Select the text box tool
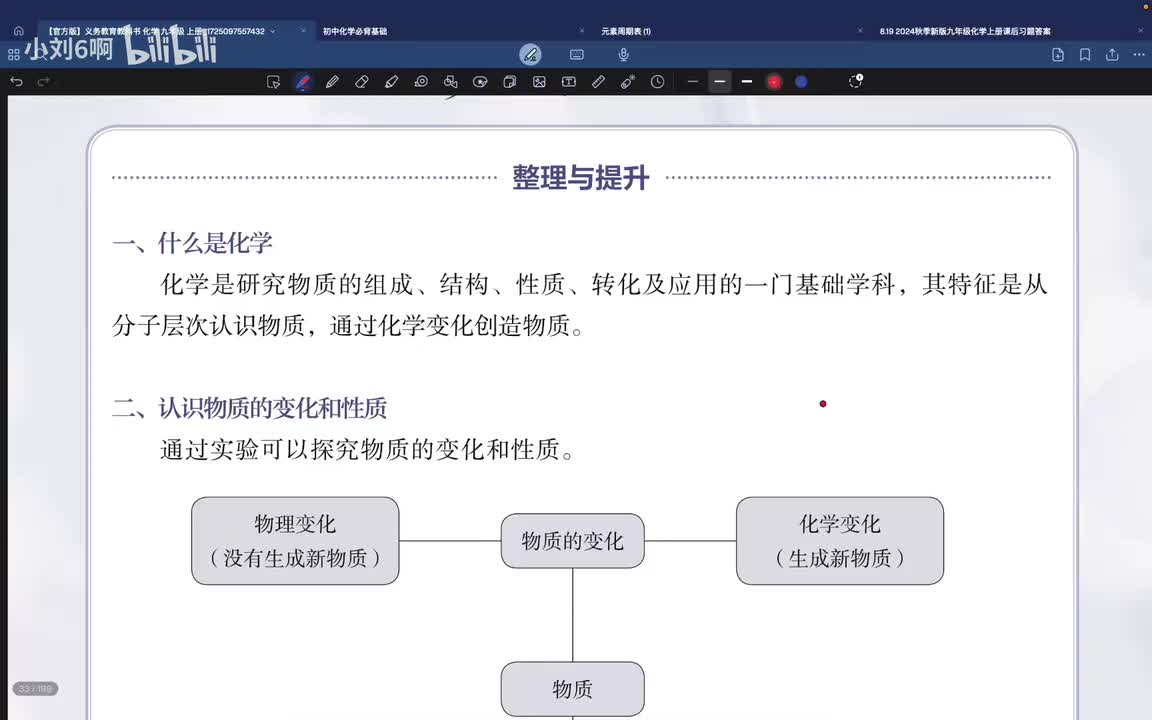This screenshot has height=720, width=1152. click(x=569, y=82)
